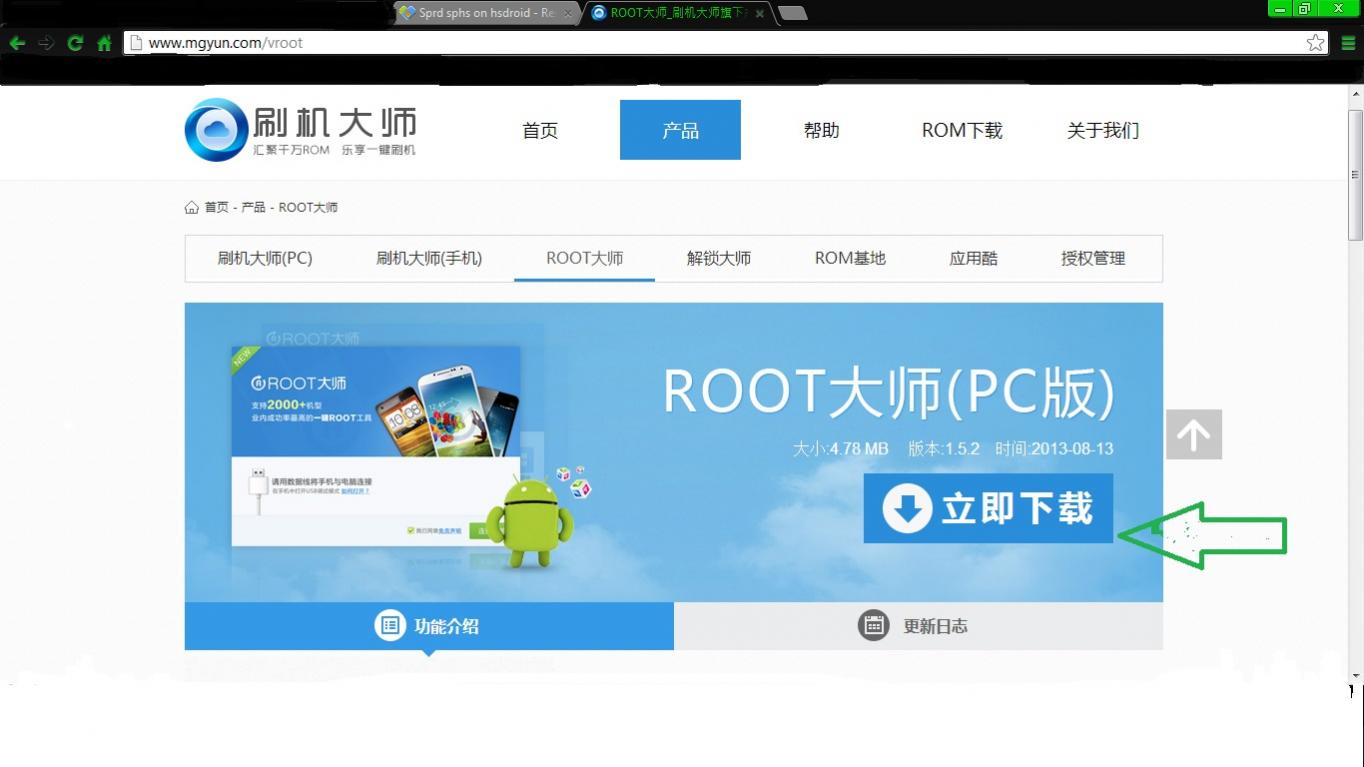Click the green Android robot mascot
This screenshot has width=1364, height=767.
click(x=529, y=521)
